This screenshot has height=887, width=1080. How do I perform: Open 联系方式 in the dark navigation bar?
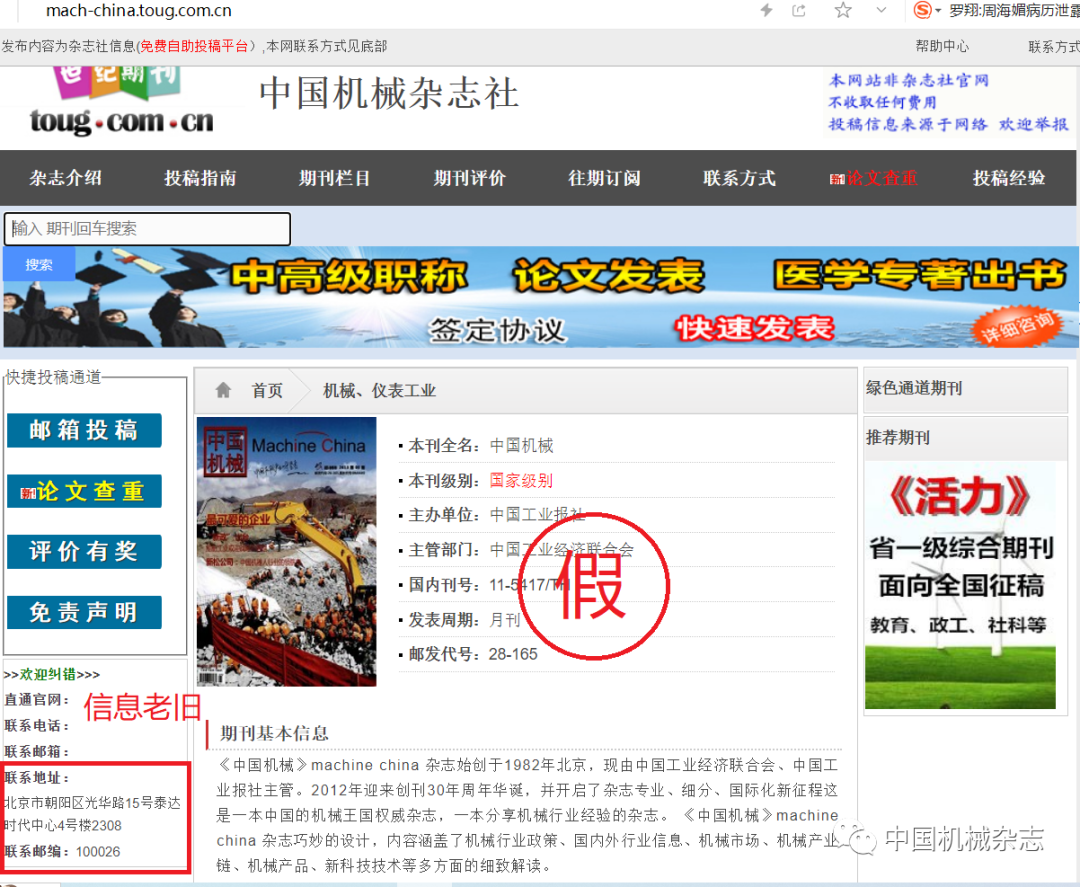coord(739,178)
